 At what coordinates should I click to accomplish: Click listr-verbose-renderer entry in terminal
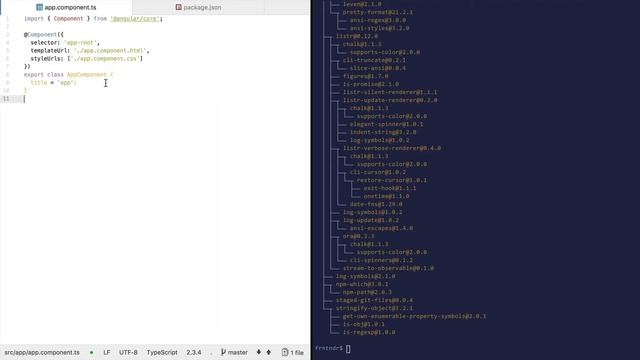click(x=392, y=148)
